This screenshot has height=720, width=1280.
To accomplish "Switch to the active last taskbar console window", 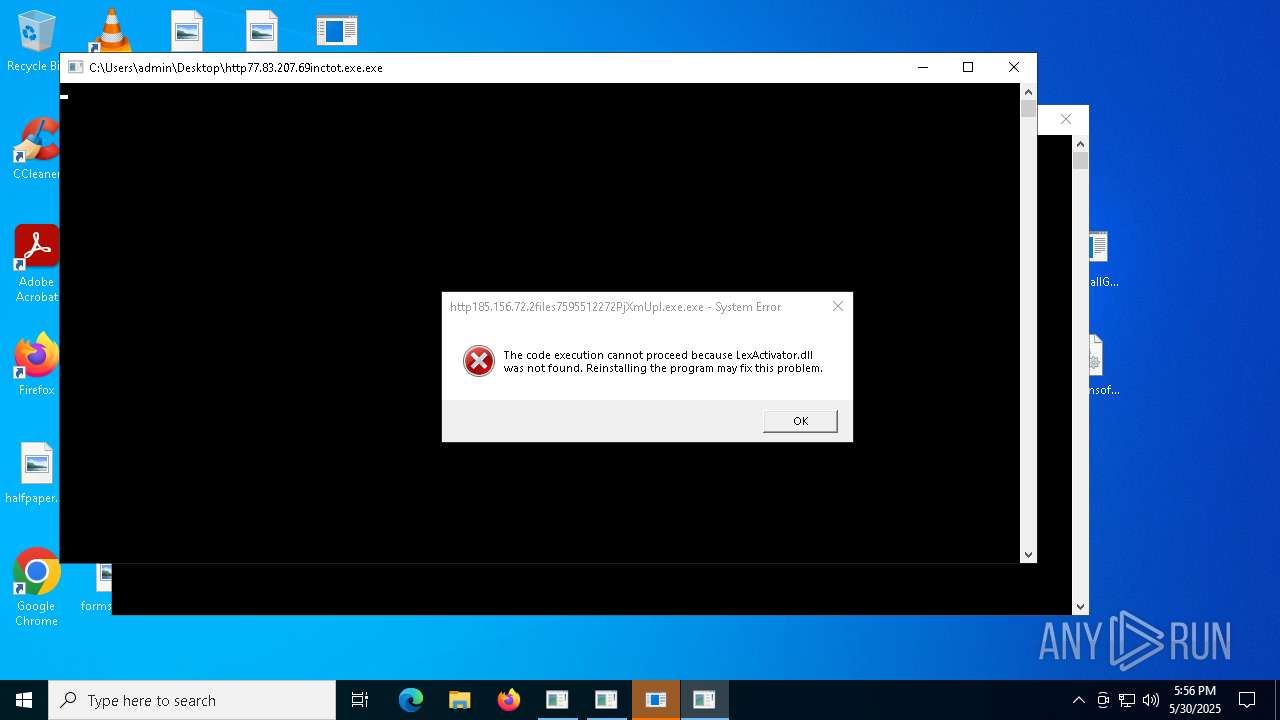I will (x=704, y=700).
